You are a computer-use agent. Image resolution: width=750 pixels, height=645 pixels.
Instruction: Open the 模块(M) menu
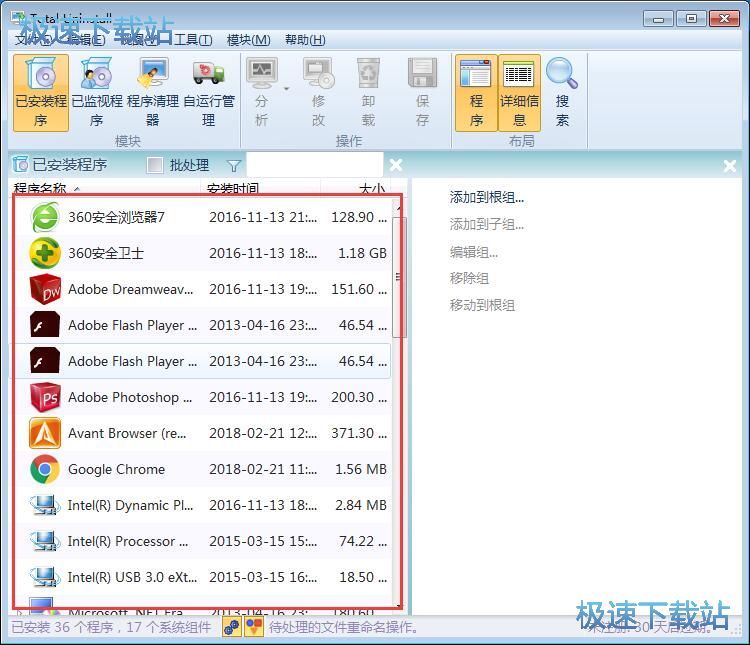coord(249,40)
